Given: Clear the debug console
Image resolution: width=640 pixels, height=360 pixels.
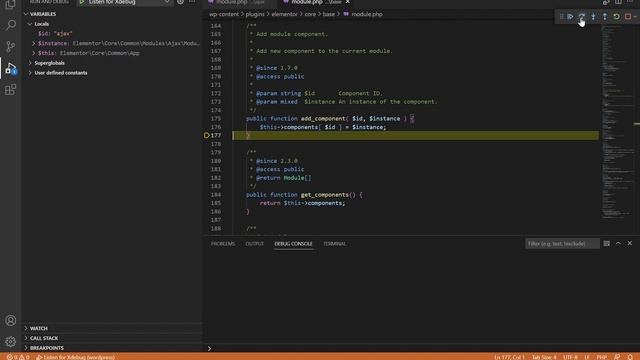Looking at the screenshot, I should point(607,243).
